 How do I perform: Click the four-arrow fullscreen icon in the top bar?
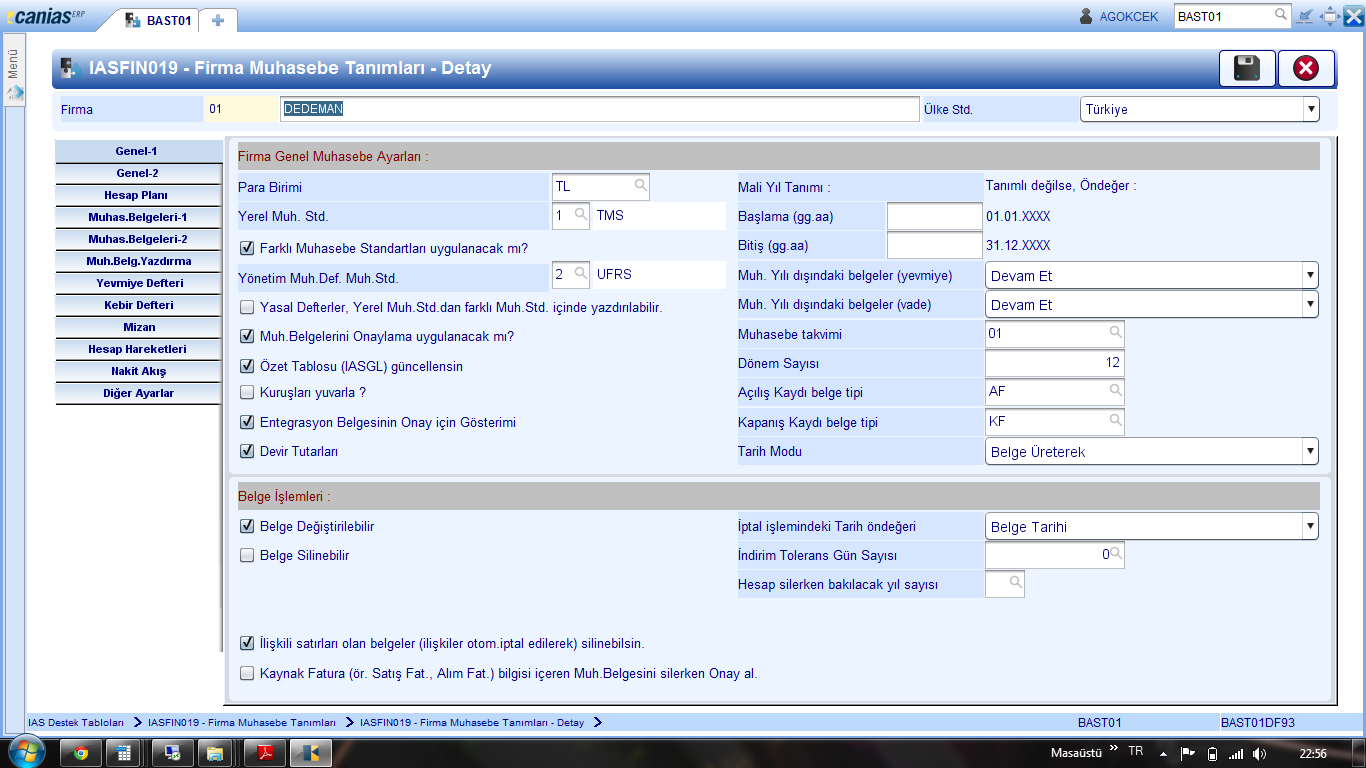[1330, 16]
